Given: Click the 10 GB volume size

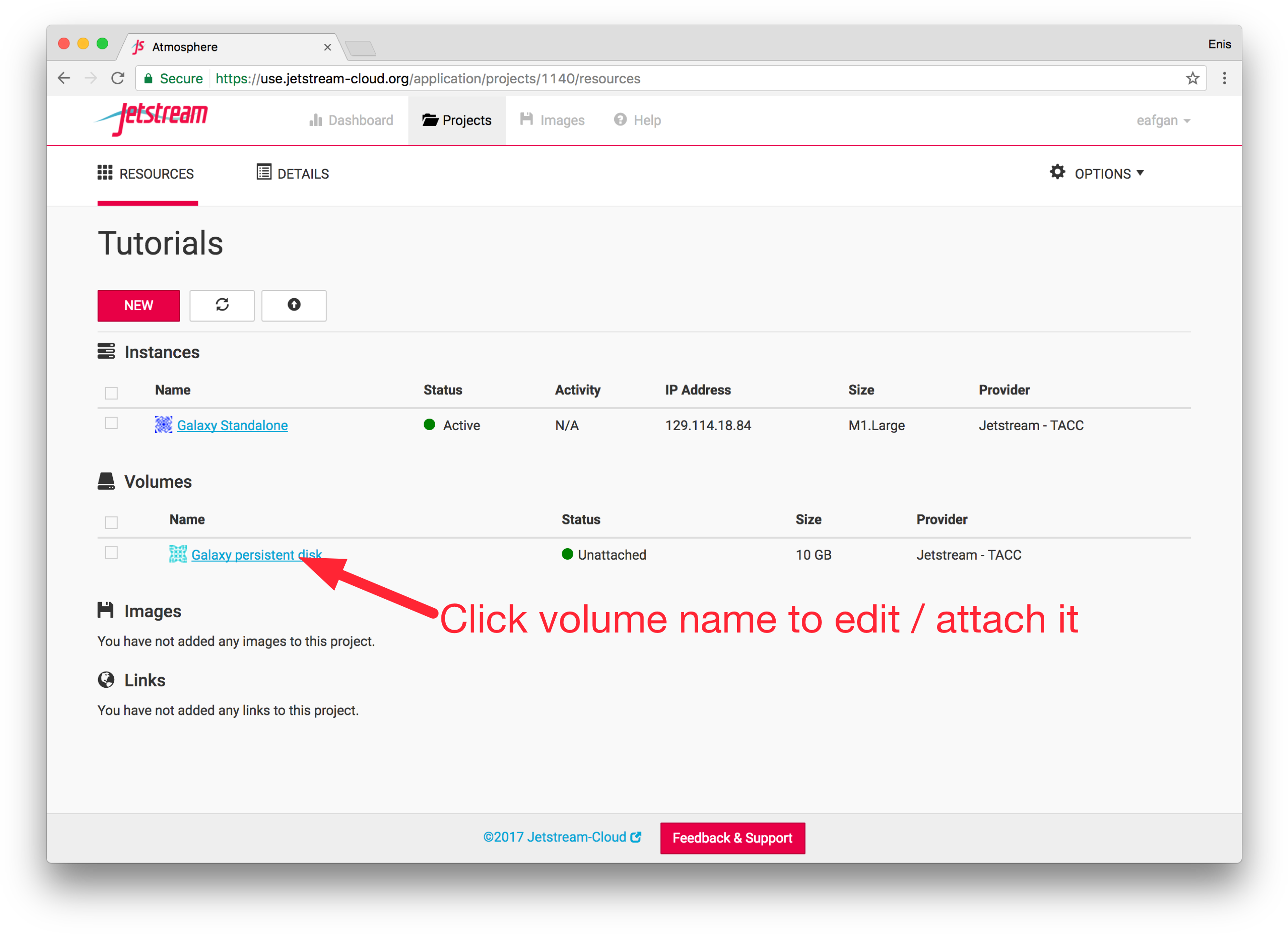Looking at the screenshot, I should click(x=813, y=554).
